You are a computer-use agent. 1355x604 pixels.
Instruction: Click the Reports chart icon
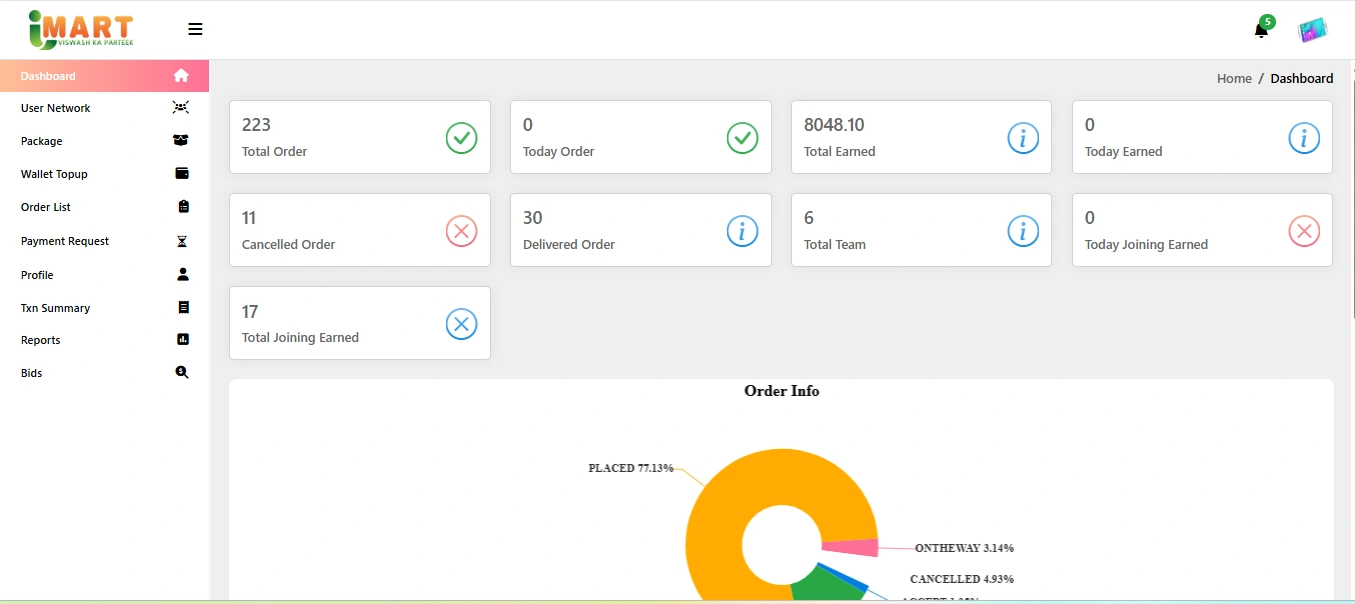click(x=182, y=340)
